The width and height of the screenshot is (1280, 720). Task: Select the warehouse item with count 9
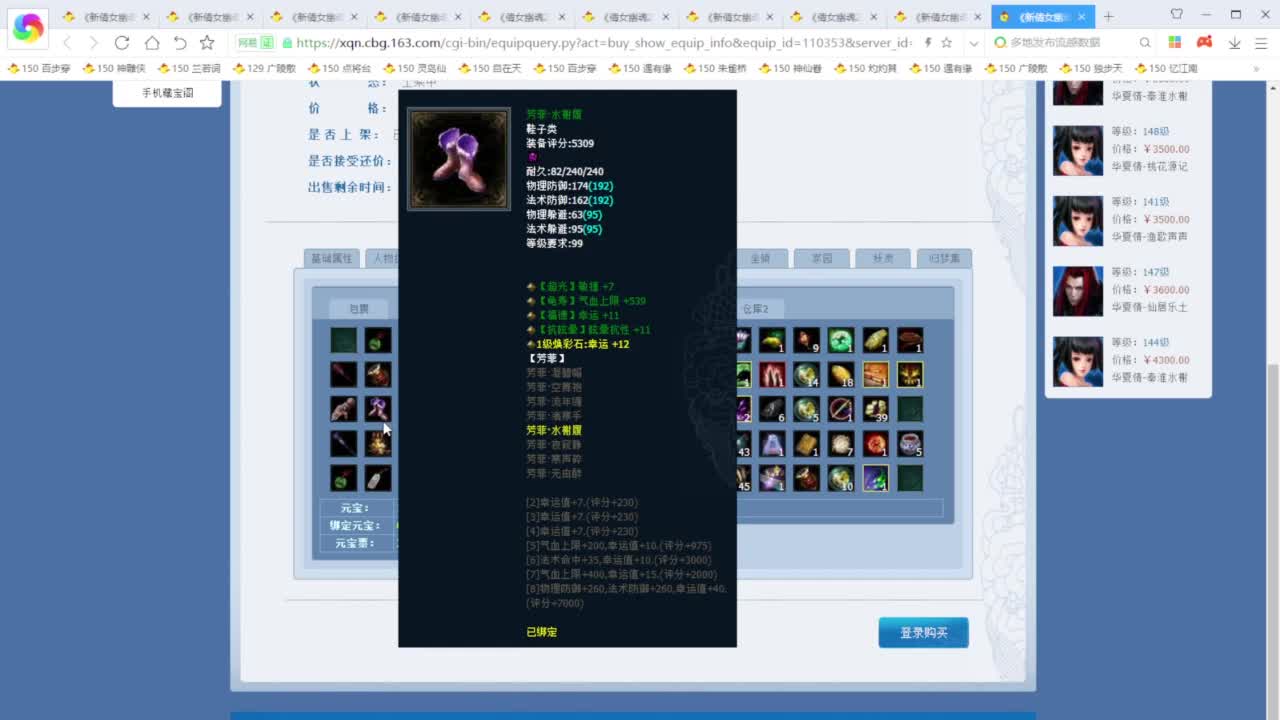point(807,340)
